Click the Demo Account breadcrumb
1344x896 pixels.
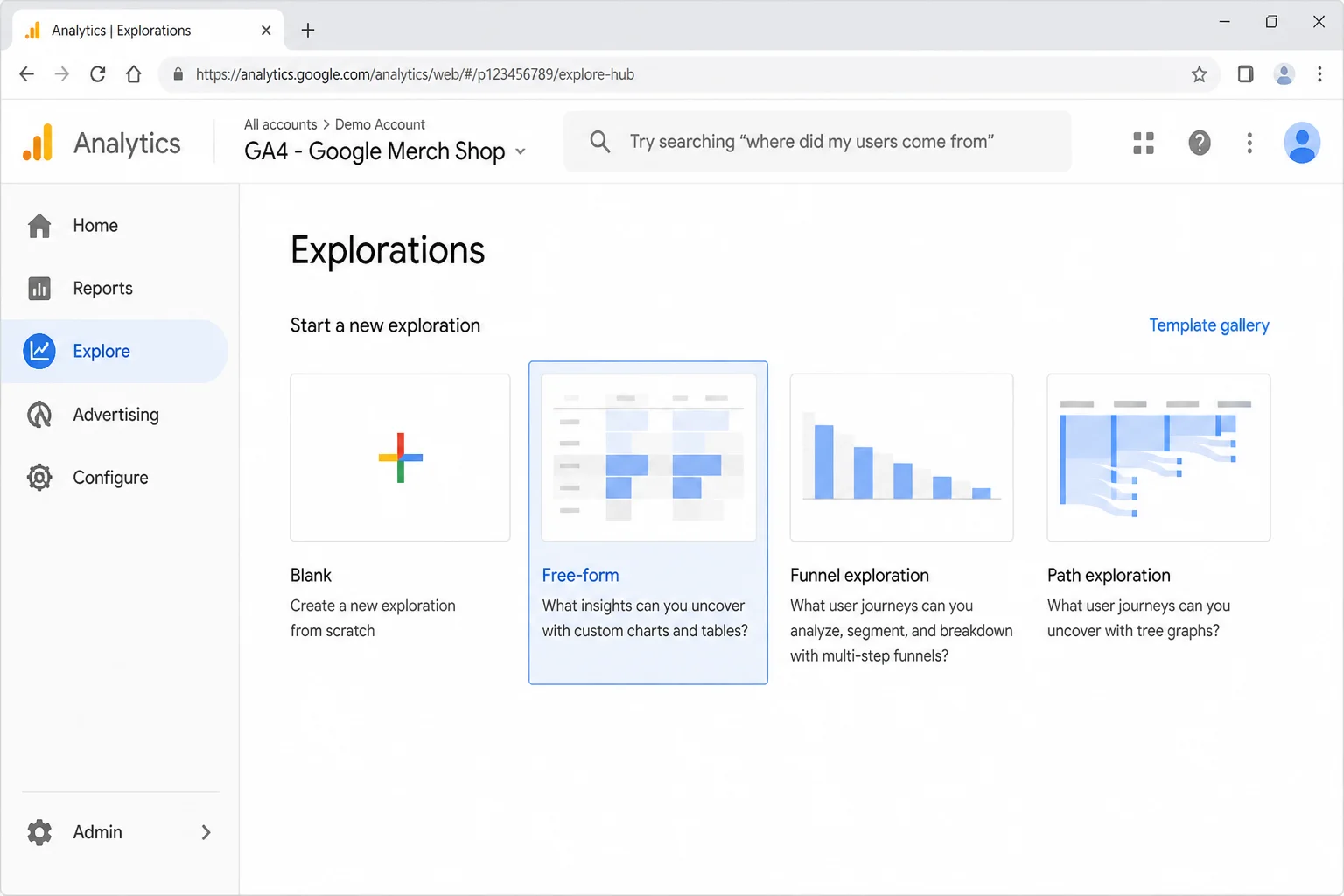tap(380, 124)
